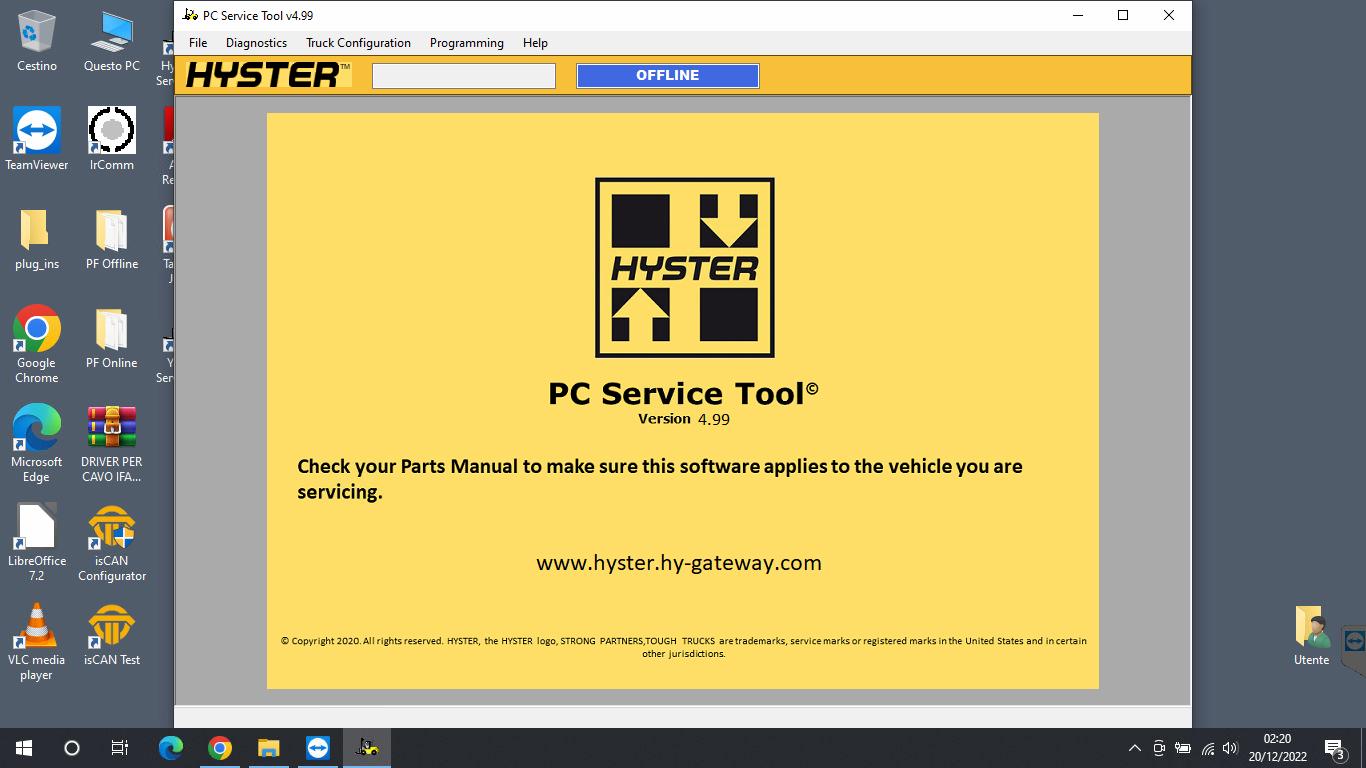Select the isCAN Test desktop shortcut
The width and height of the screenshot is (1366, 768).
[112, 635]
